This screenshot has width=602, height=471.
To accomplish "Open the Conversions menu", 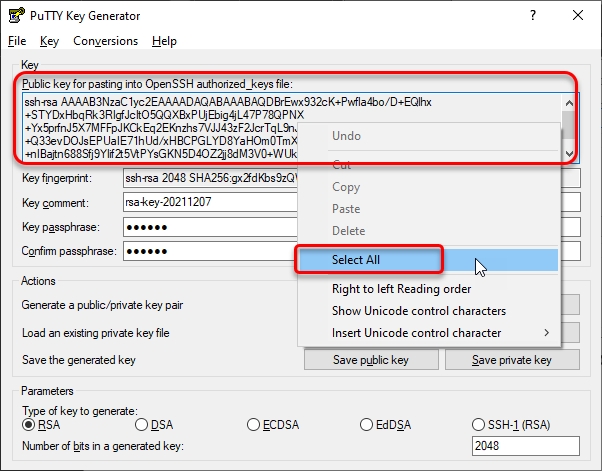I will tap(106, 41).
